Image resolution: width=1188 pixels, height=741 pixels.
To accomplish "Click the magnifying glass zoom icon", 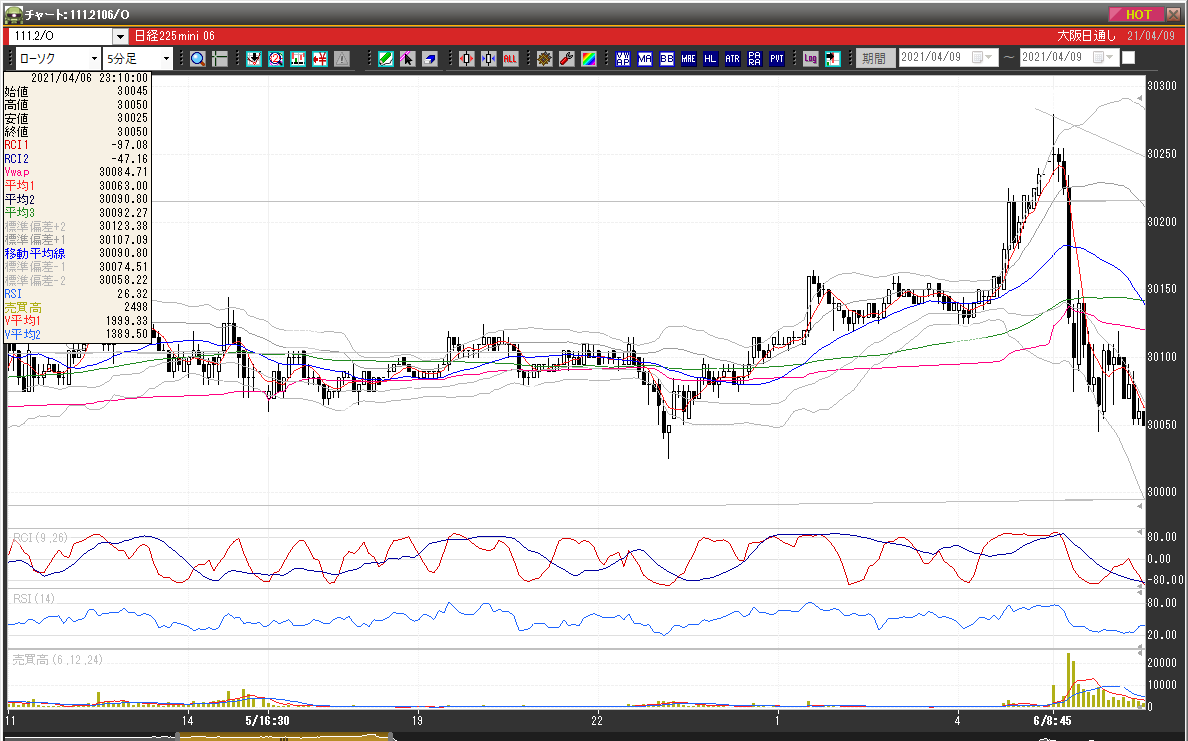I will tap(198, 59).
